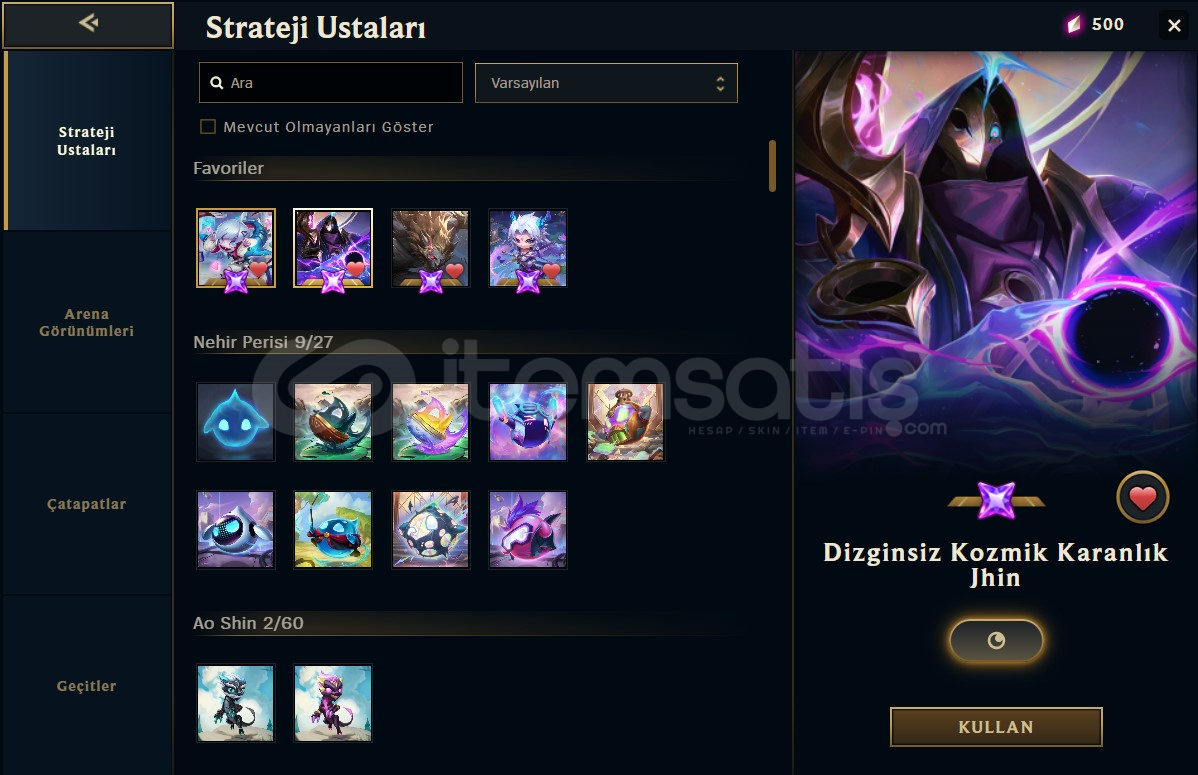Go to the Geçitler tab
1198x775 pixels.
tap(87, 686)
